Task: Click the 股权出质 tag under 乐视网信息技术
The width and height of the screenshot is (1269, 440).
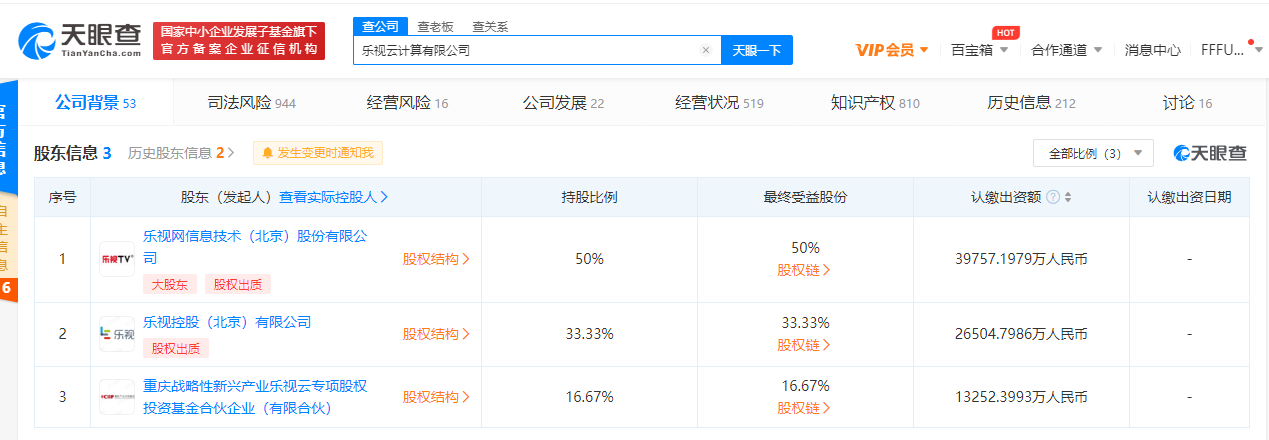Action: click(x=239, y=285)
